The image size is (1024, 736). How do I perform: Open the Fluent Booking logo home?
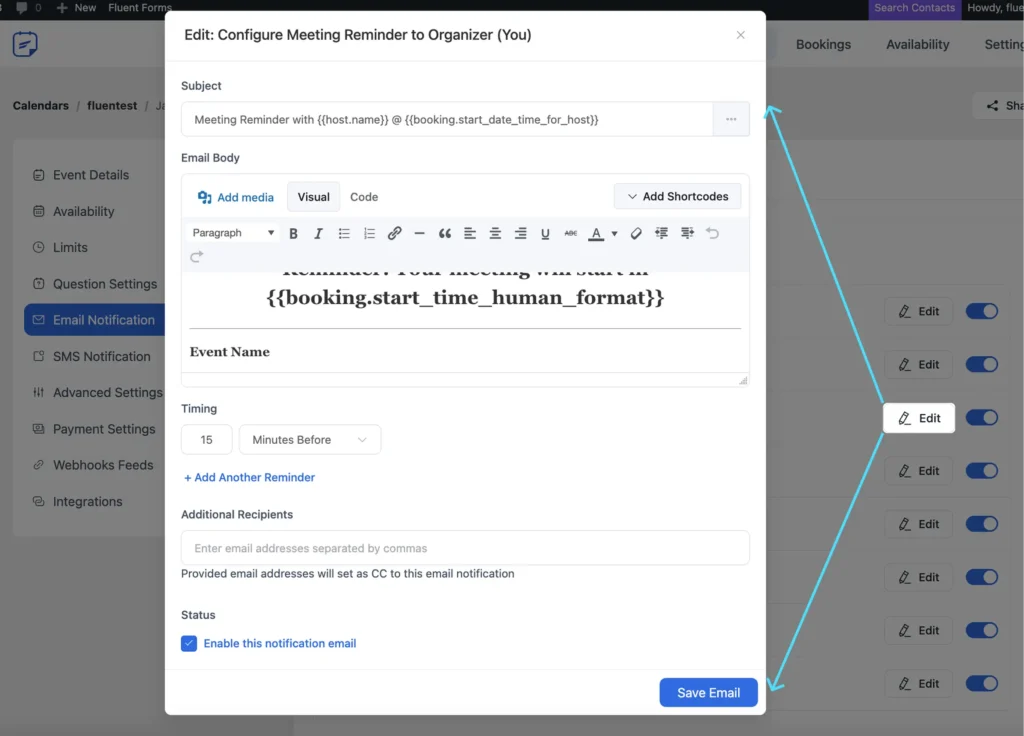click(25, 44)
